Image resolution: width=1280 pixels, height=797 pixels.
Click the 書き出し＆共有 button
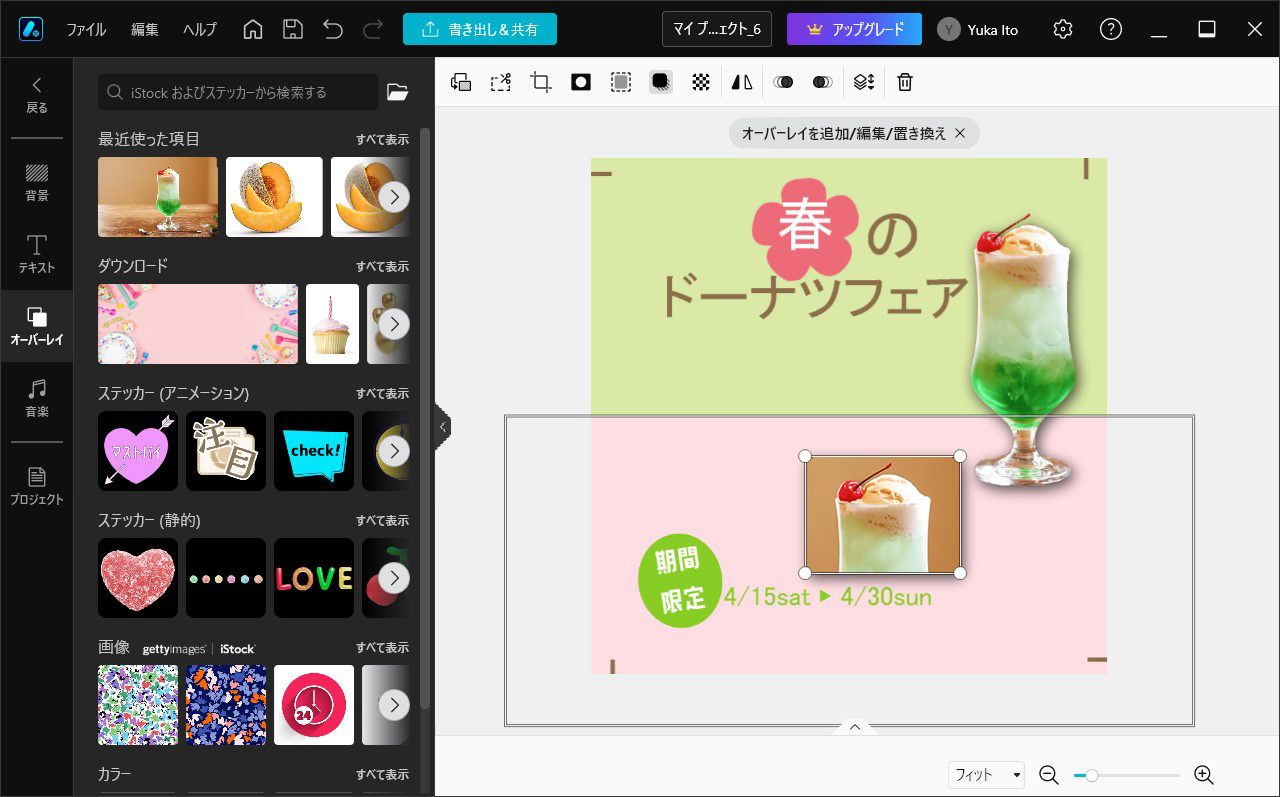(x=480, y=29)
